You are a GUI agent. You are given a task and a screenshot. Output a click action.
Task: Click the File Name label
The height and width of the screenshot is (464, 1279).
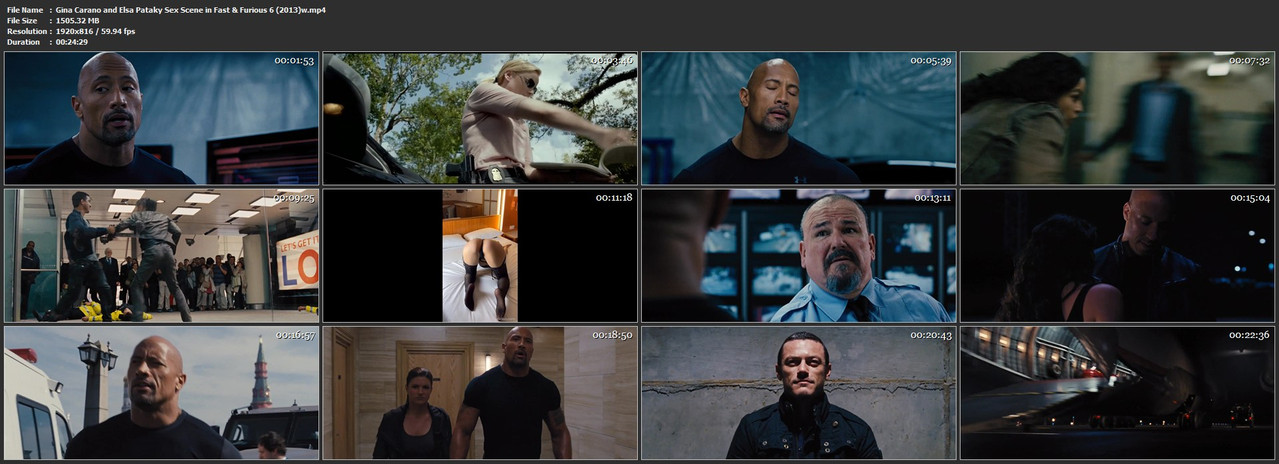click(x=25, y=9)
